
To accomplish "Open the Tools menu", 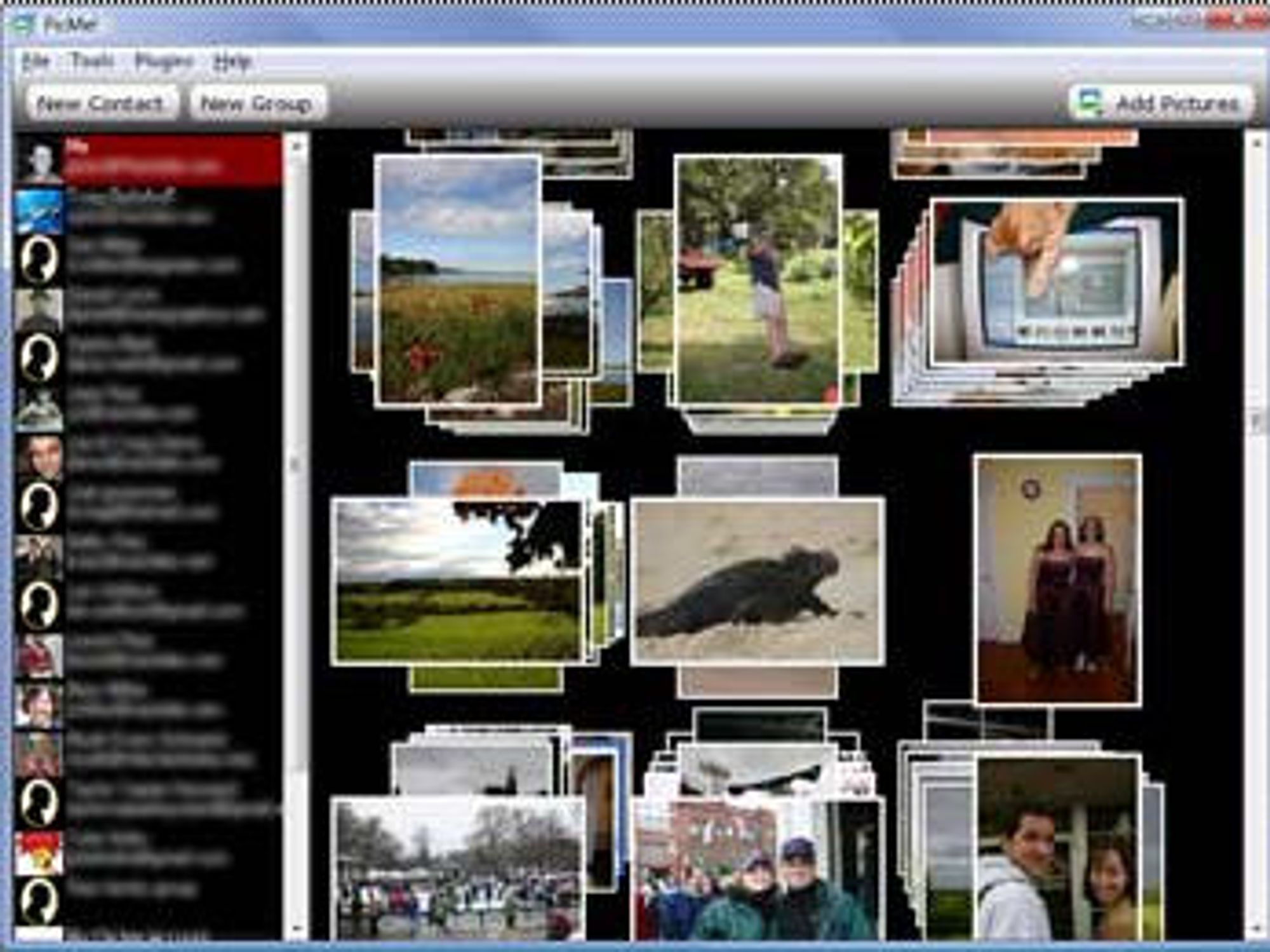I will point(93,62).
